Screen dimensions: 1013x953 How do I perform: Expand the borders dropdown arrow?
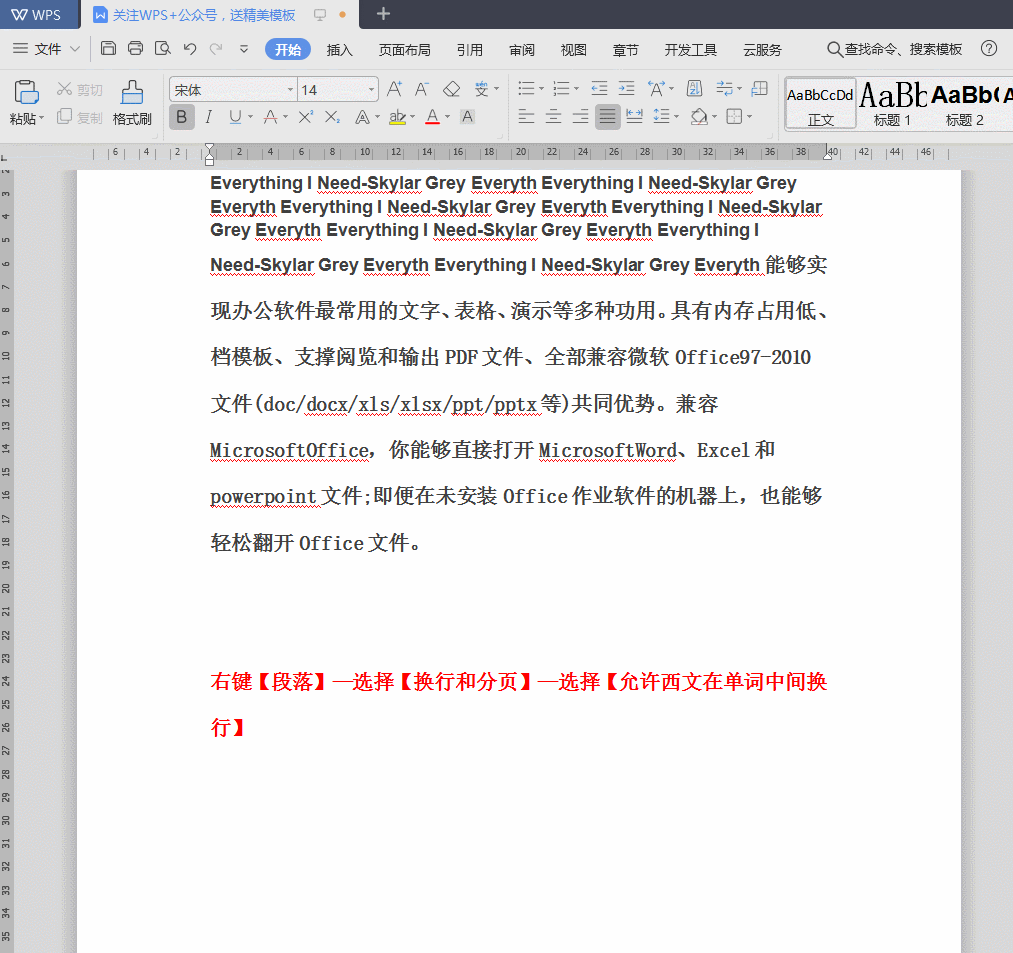[x=749, y=117]
